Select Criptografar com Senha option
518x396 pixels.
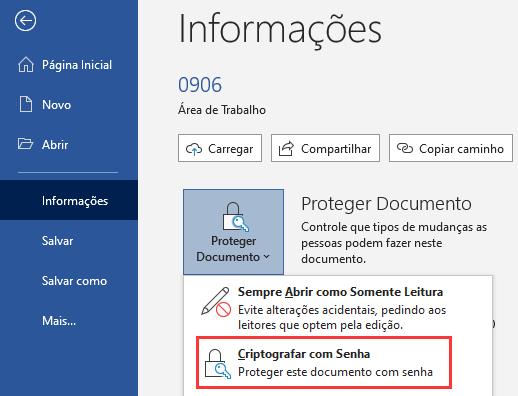click(324, 362)
